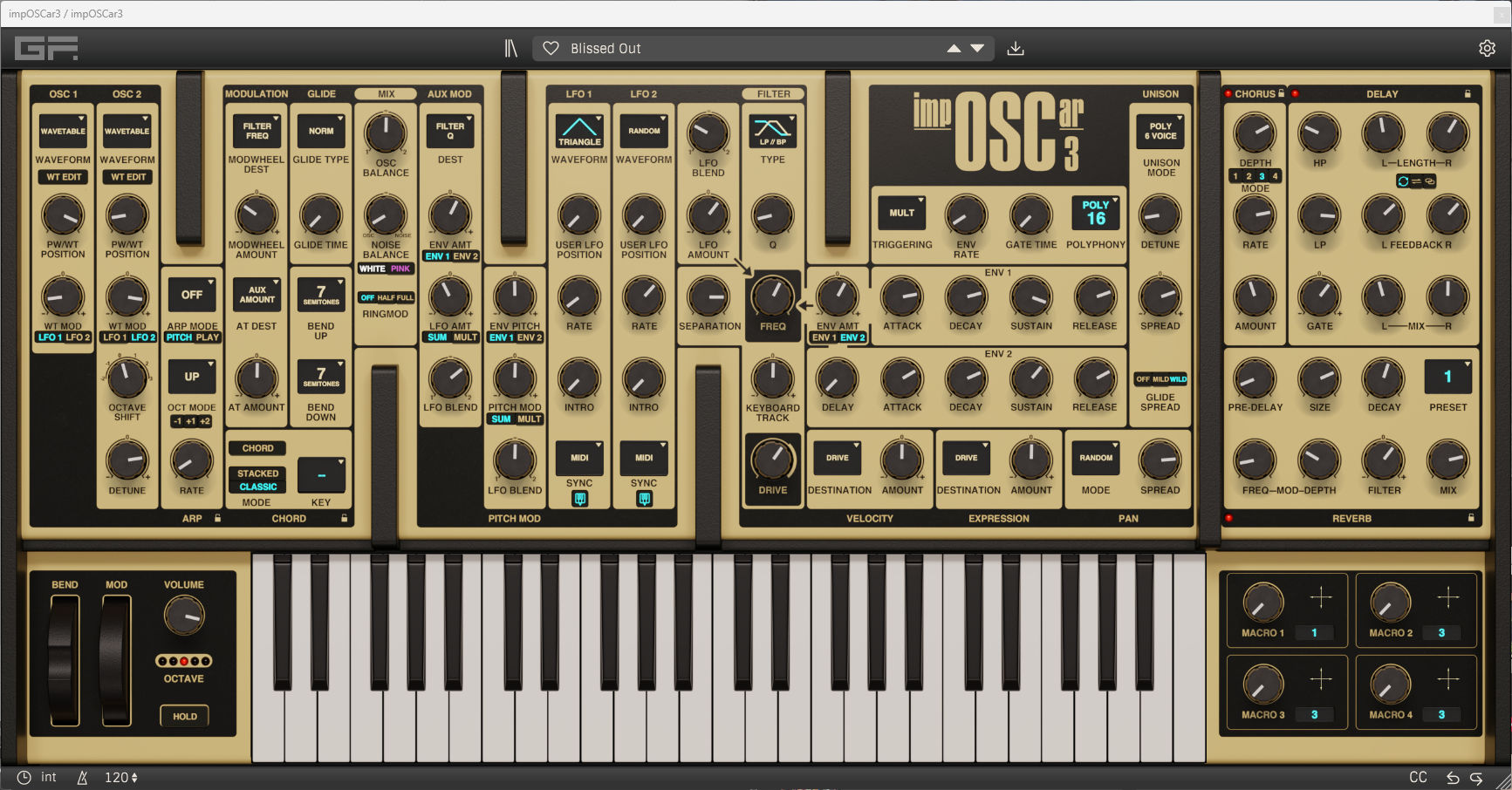Go to next preset with down arrow

pos(978,49)
